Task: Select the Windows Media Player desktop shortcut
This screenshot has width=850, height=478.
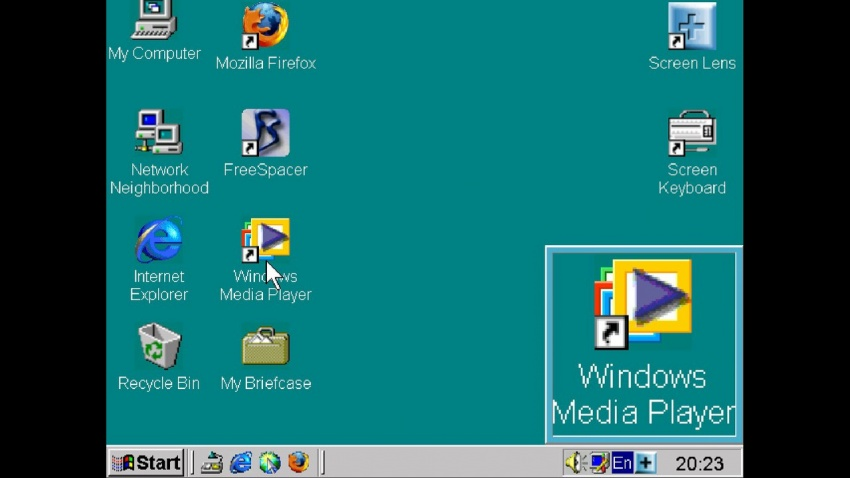Action: (x=265, y=240)
